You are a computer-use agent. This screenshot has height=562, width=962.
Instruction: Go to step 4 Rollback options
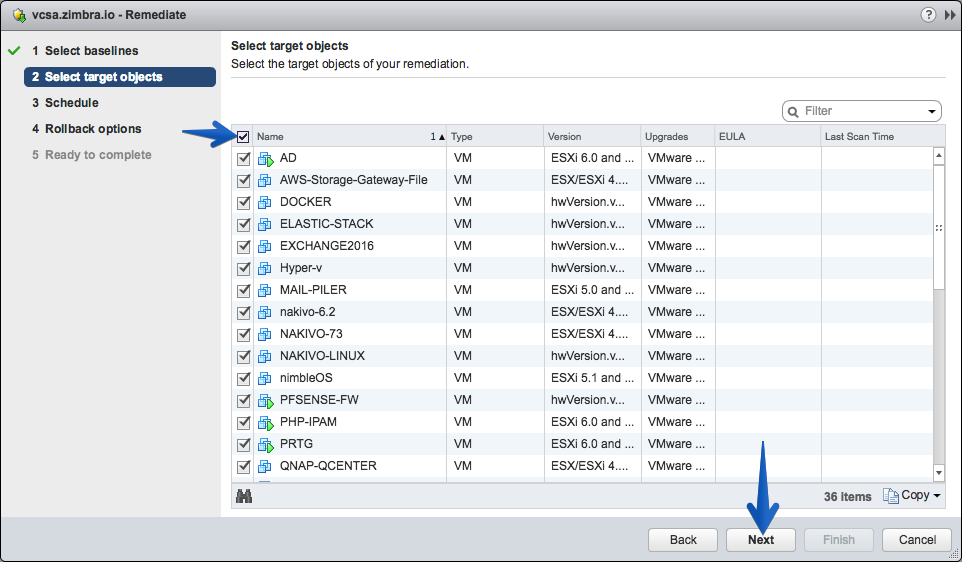tap(87, 129)
